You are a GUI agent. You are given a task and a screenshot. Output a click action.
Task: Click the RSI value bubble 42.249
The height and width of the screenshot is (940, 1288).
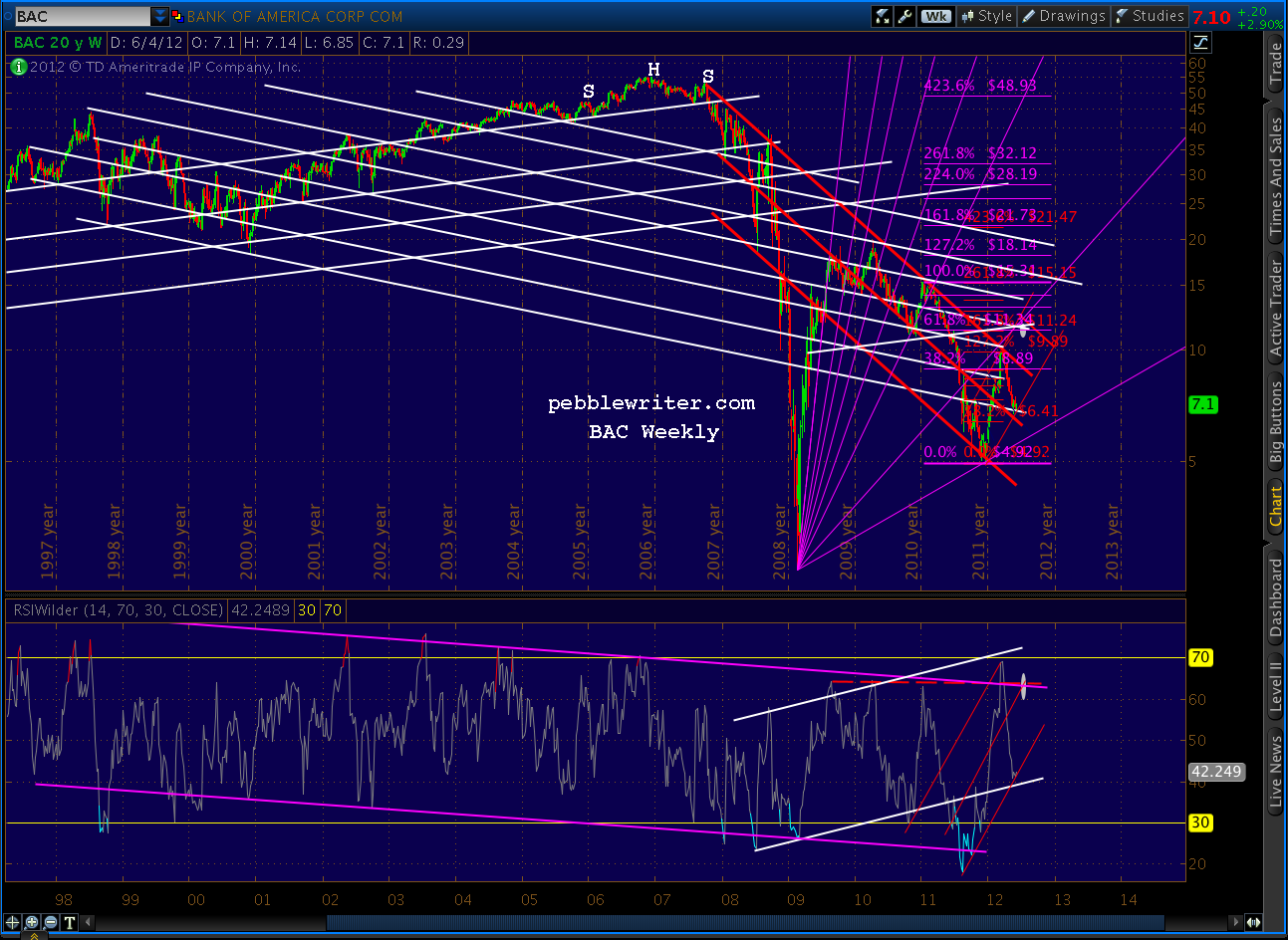[1216, 772]
